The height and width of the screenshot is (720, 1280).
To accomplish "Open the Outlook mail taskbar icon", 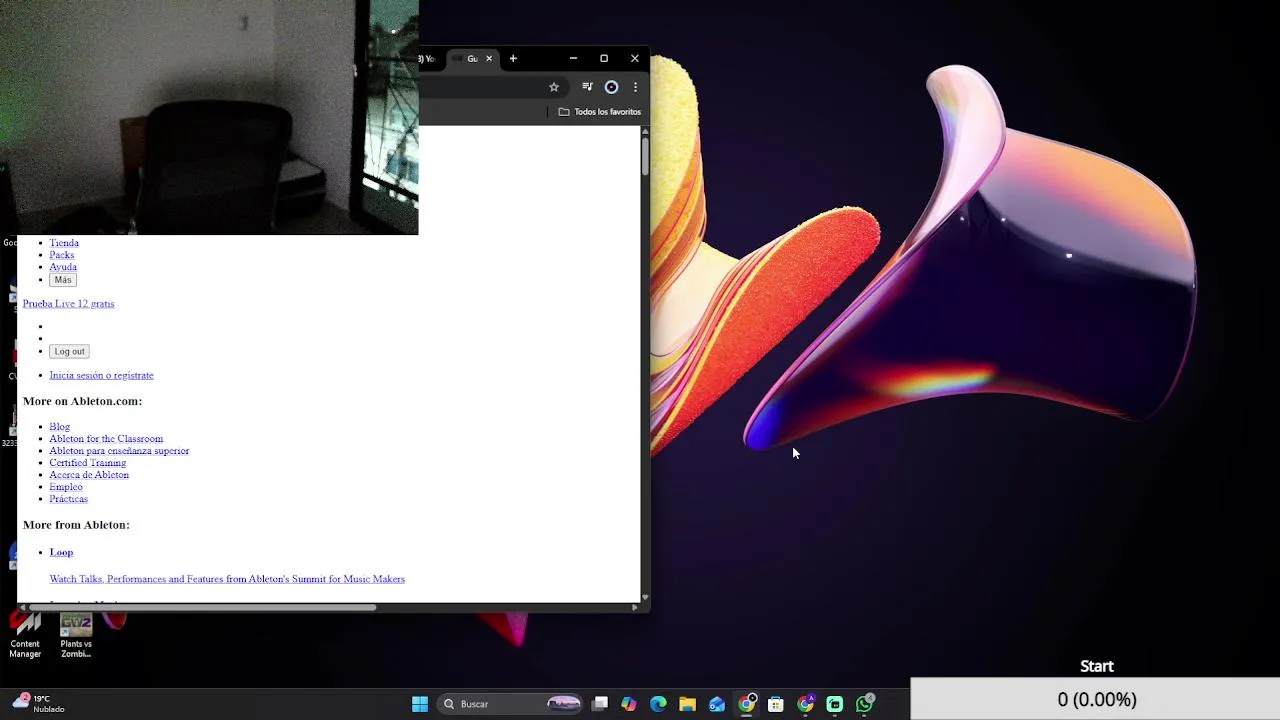I will point(717,704).
